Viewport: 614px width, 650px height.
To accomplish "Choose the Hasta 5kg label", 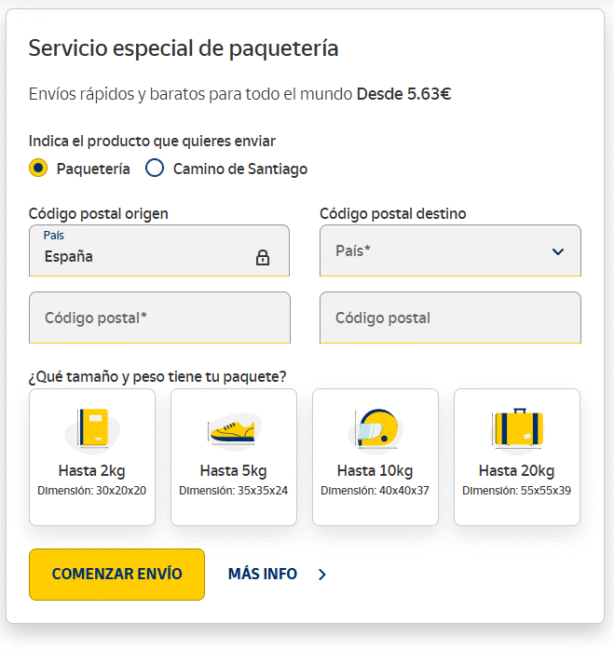I will click(x=233, y=471).
